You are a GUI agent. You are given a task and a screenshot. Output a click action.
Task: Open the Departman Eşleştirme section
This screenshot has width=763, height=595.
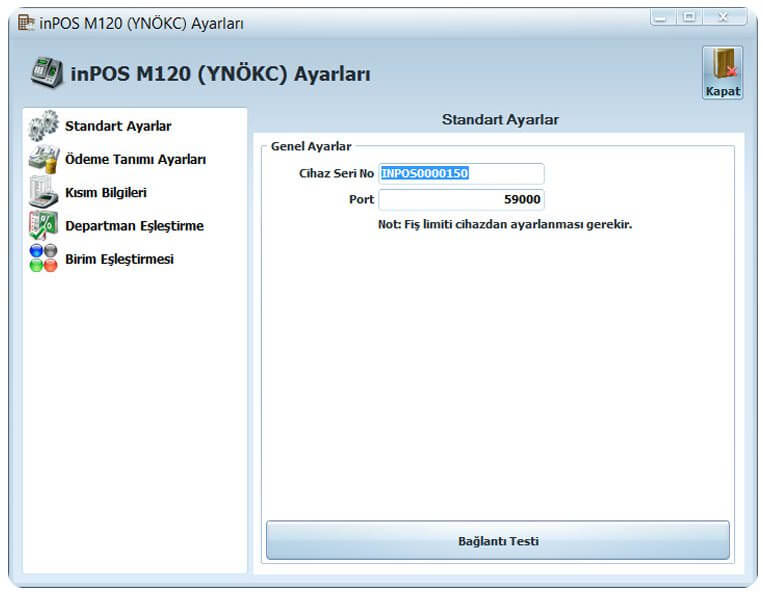(134, 226)
